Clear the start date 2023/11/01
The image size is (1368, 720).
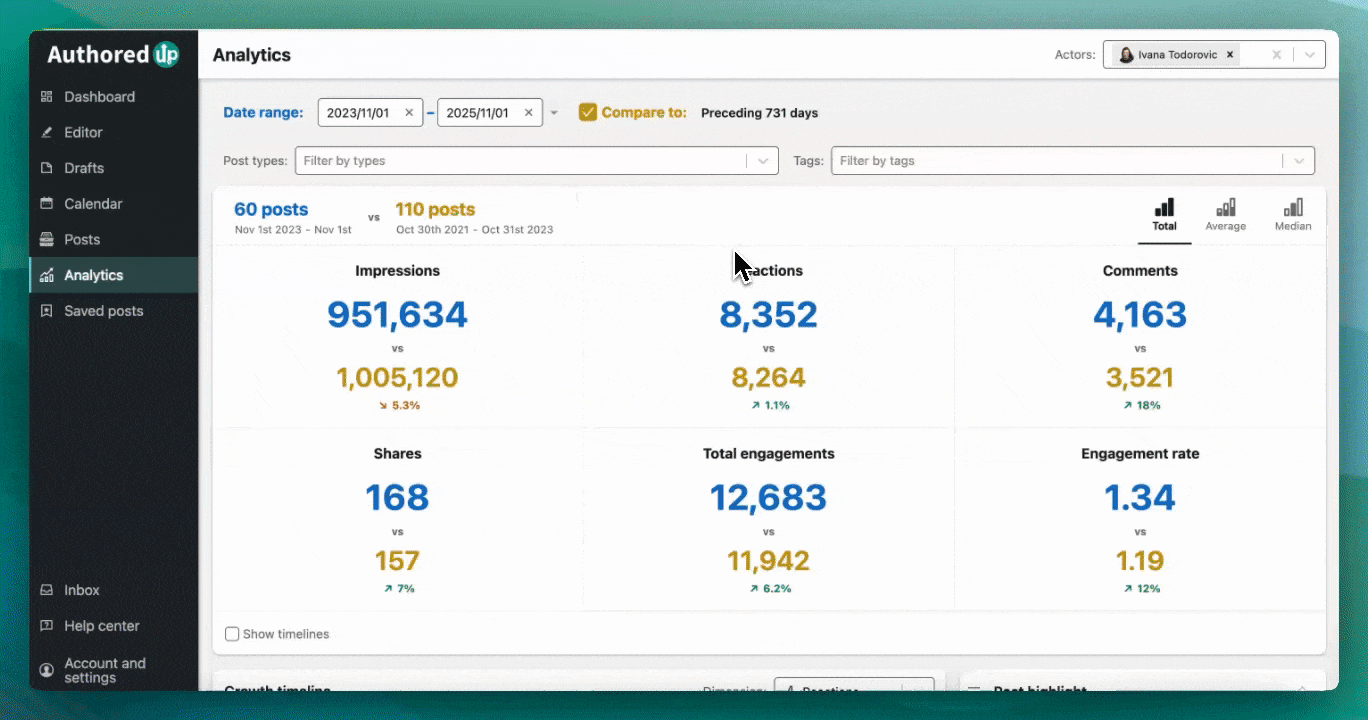(408, 113)
